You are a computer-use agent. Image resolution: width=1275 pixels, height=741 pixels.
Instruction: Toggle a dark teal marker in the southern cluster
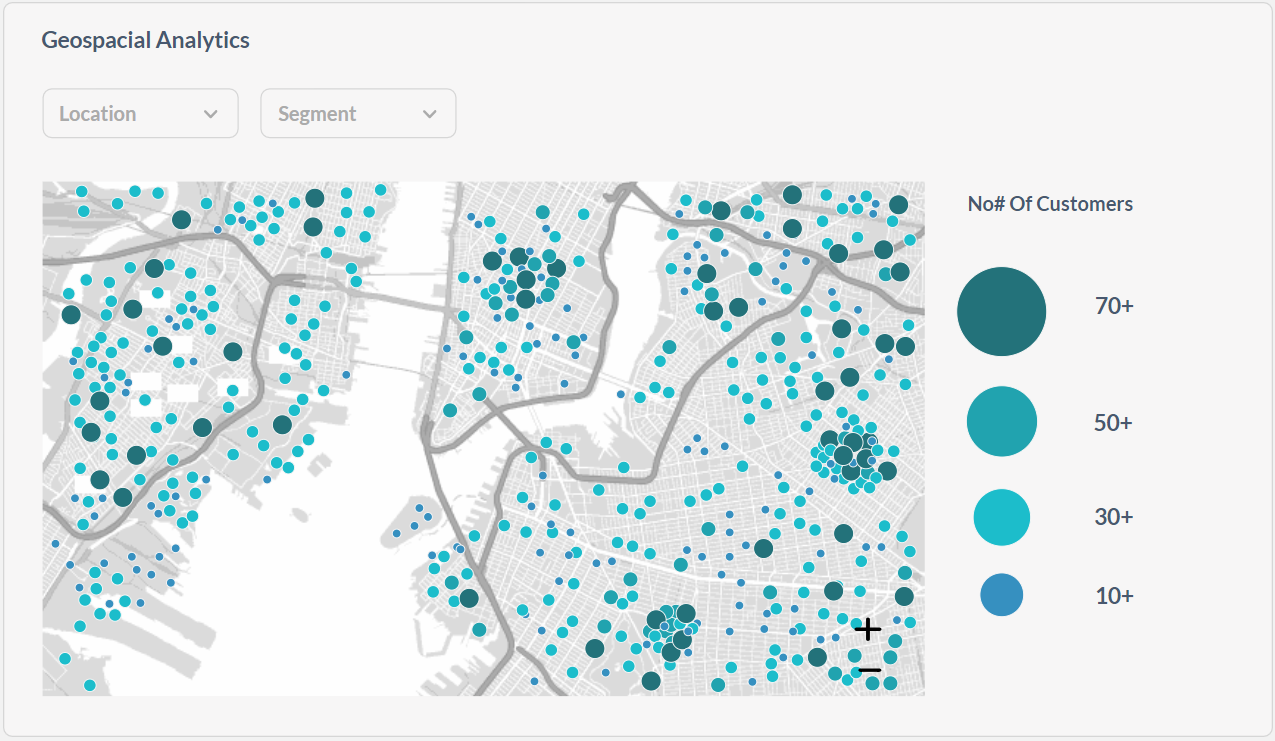pyautogui.click(x=684, y=613)
